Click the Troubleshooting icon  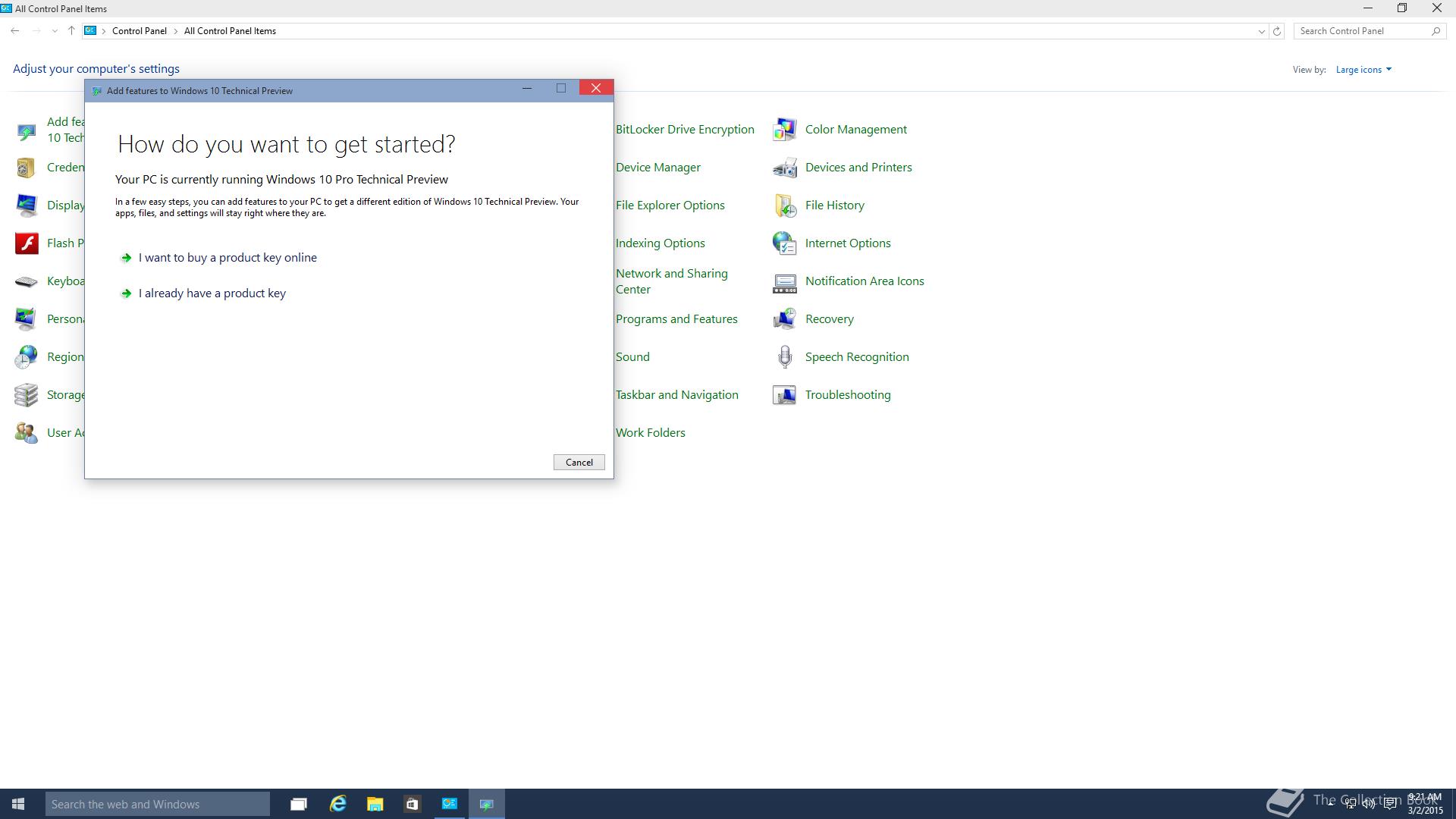(x=785, y=395)
